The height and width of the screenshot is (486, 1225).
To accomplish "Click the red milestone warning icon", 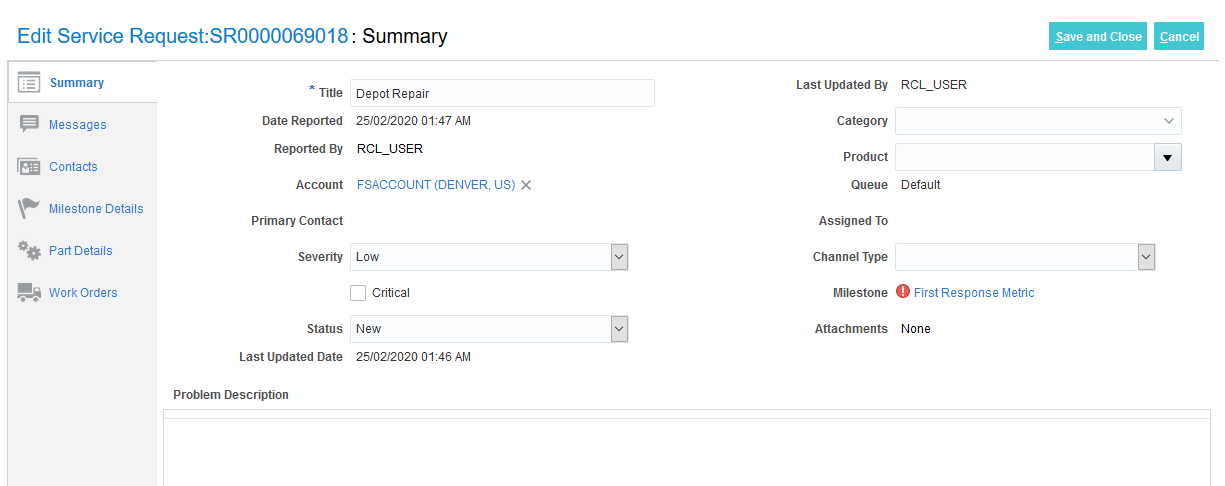I will point(903,293).
